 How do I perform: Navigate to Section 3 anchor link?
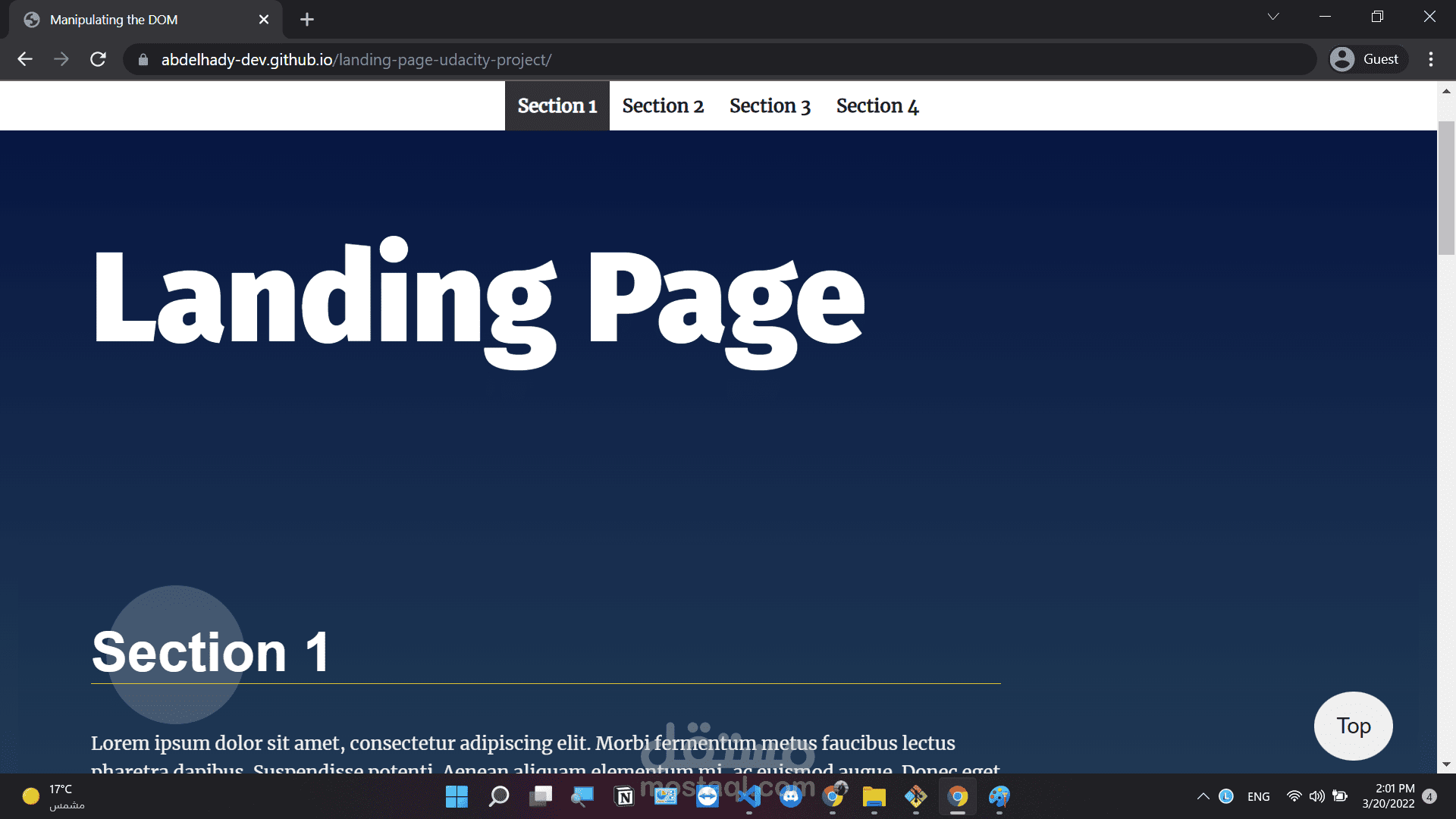coord(770,106)
